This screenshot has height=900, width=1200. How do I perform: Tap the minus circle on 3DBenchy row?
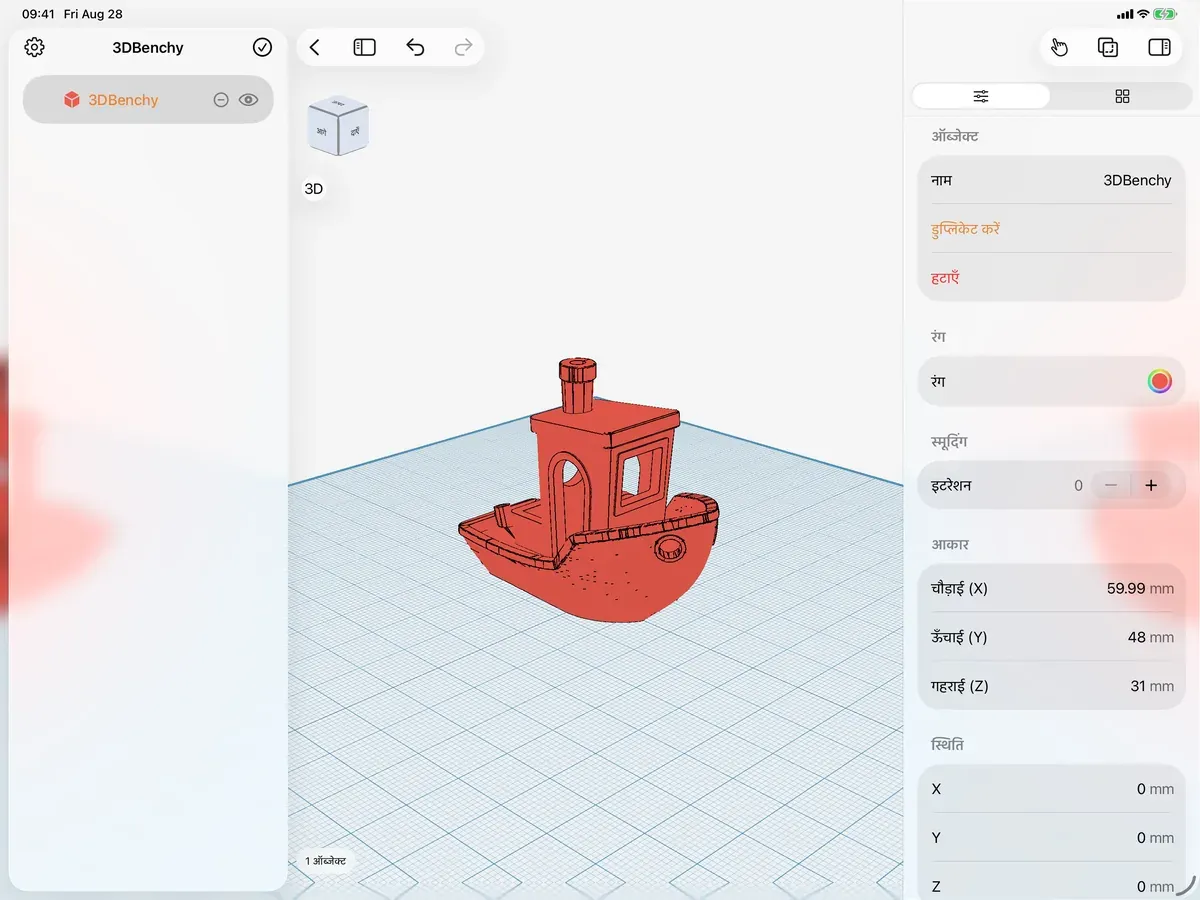221,100
